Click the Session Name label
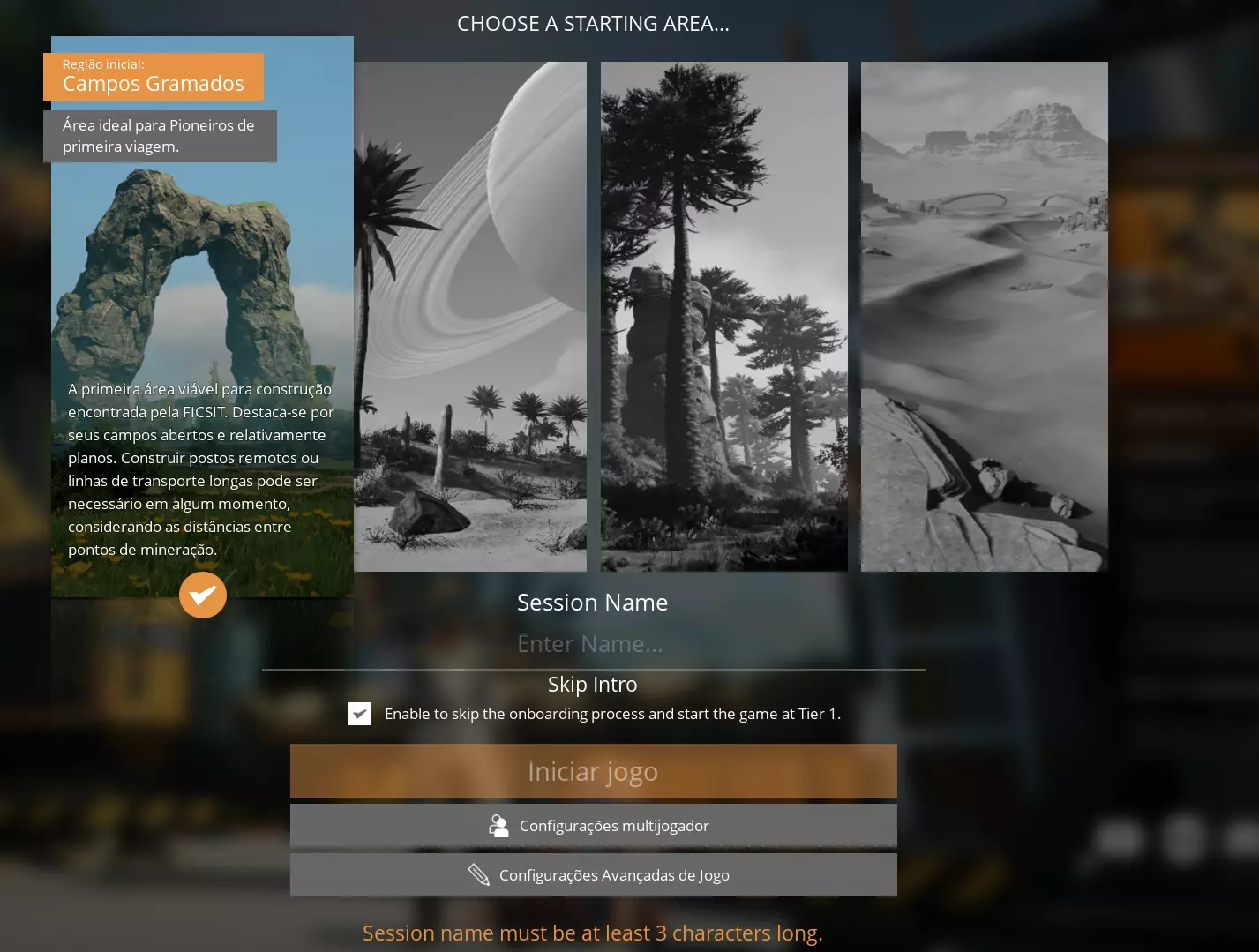The width and height of the screenshot is (1259, 952). (593, 603)
